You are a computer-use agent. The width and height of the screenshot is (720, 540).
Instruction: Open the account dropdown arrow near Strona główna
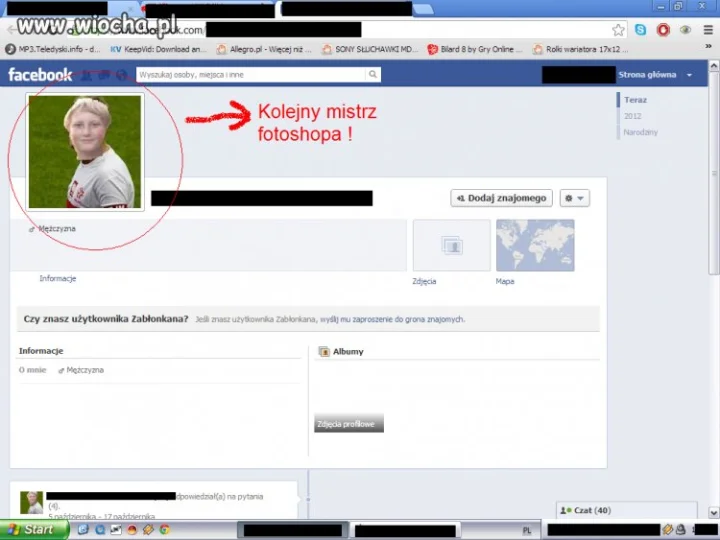(x=689, y=75)
